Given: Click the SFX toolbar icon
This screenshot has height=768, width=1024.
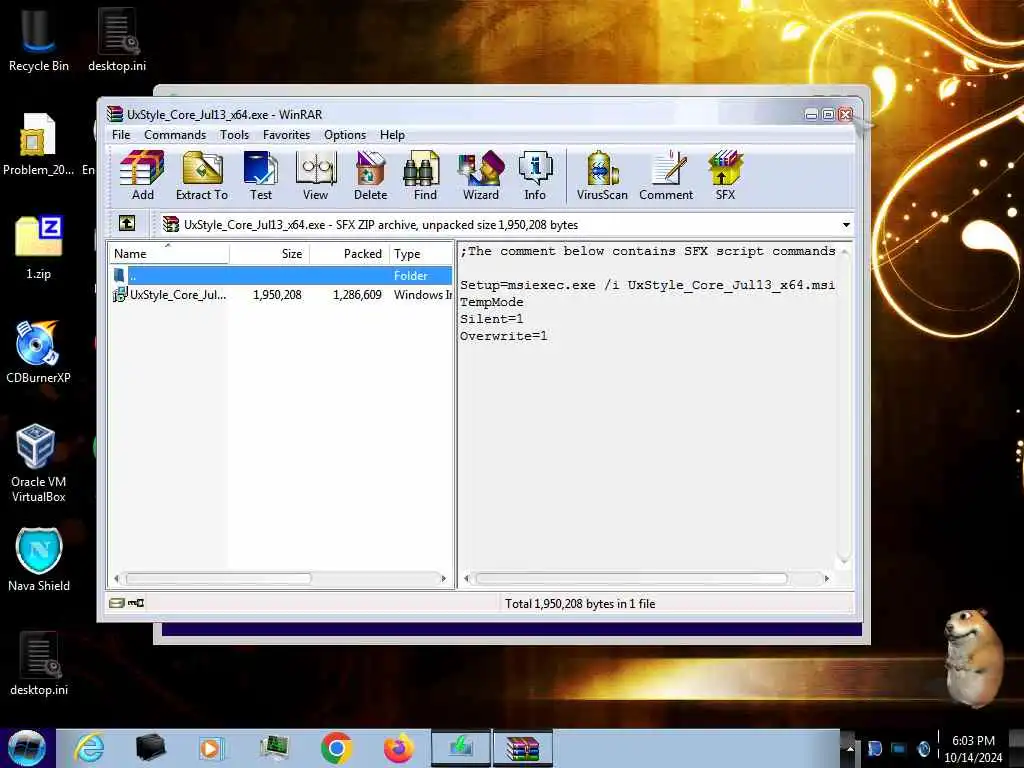Looking at the screenshot, I should click(x=725, y=175).
